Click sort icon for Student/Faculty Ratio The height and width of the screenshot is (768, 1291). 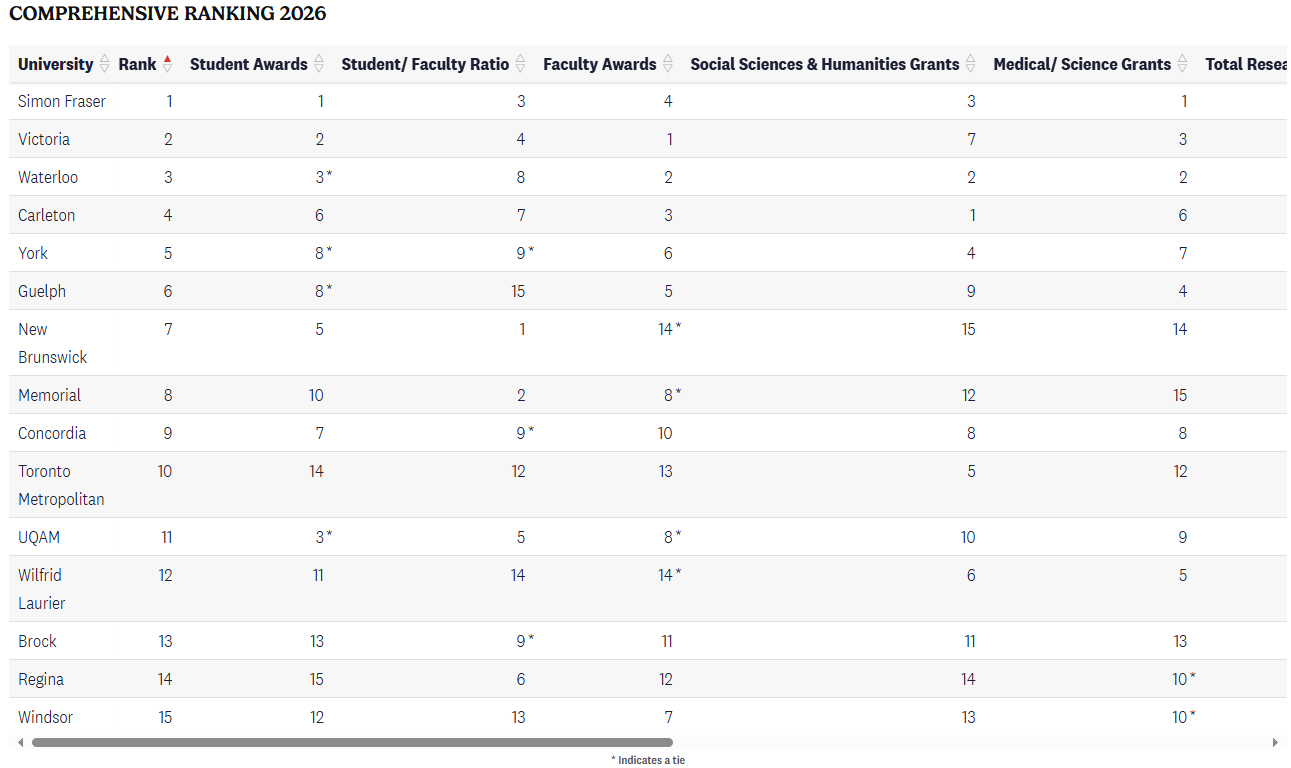(520, 64)
